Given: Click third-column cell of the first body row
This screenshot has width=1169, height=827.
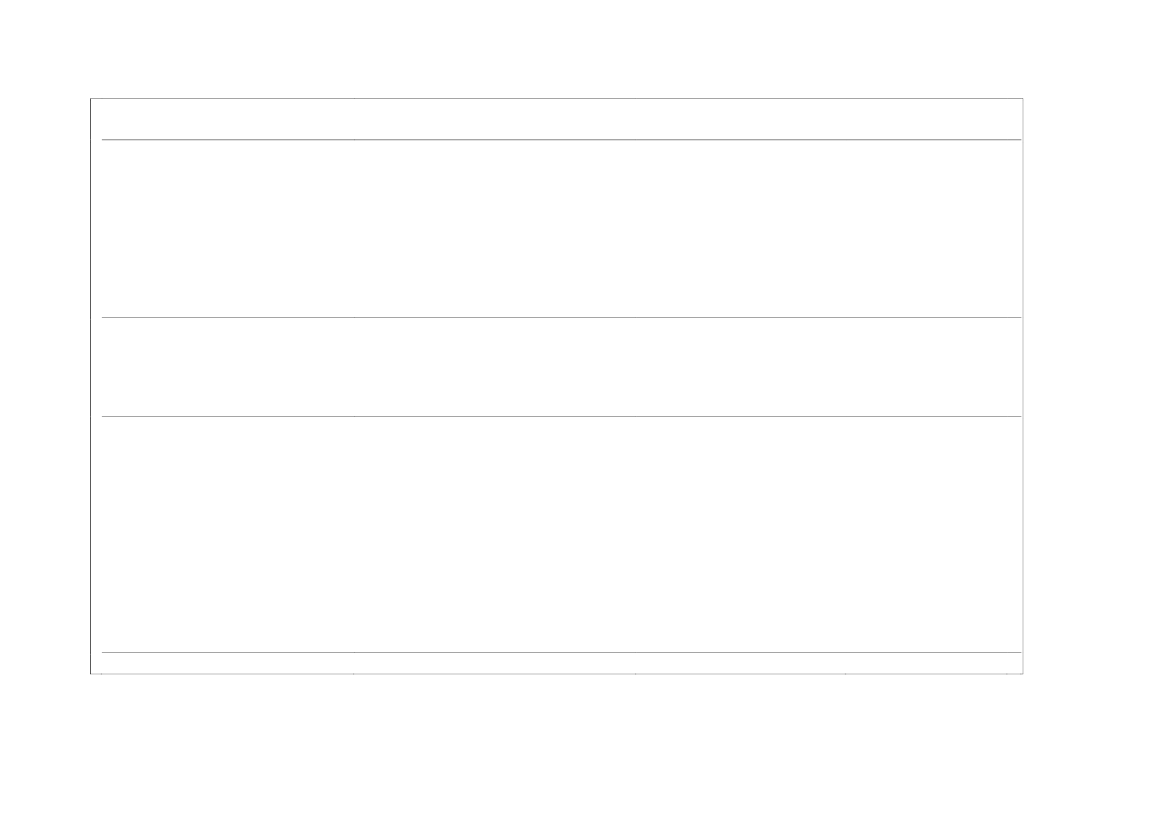Looking at the screenshot, I should tap(740, 228).
